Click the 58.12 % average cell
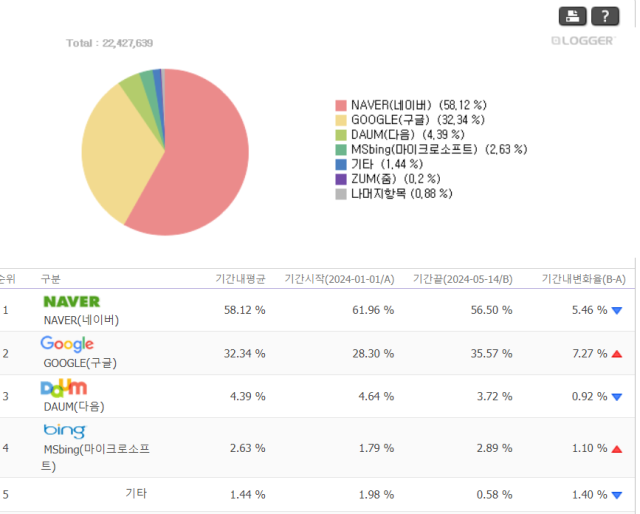640x514 pixels. (244, 310)
